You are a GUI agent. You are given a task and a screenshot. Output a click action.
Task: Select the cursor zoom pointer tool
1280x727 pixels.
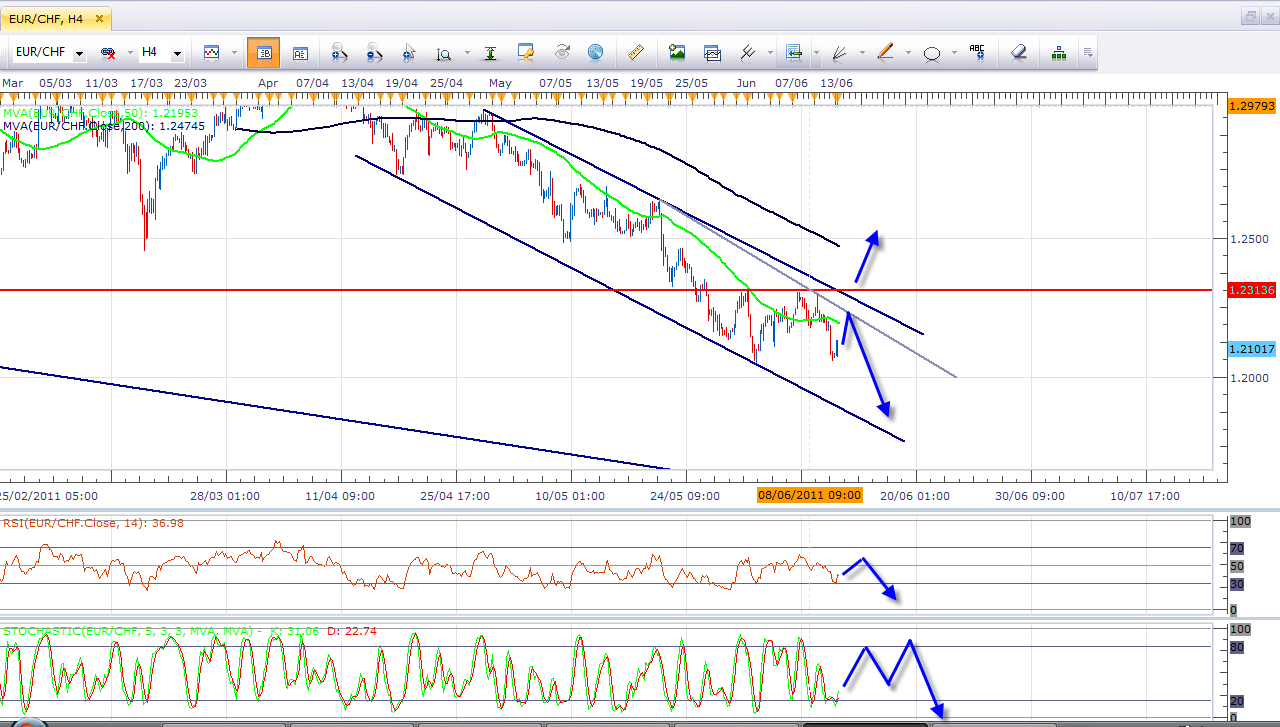[408, 52]
